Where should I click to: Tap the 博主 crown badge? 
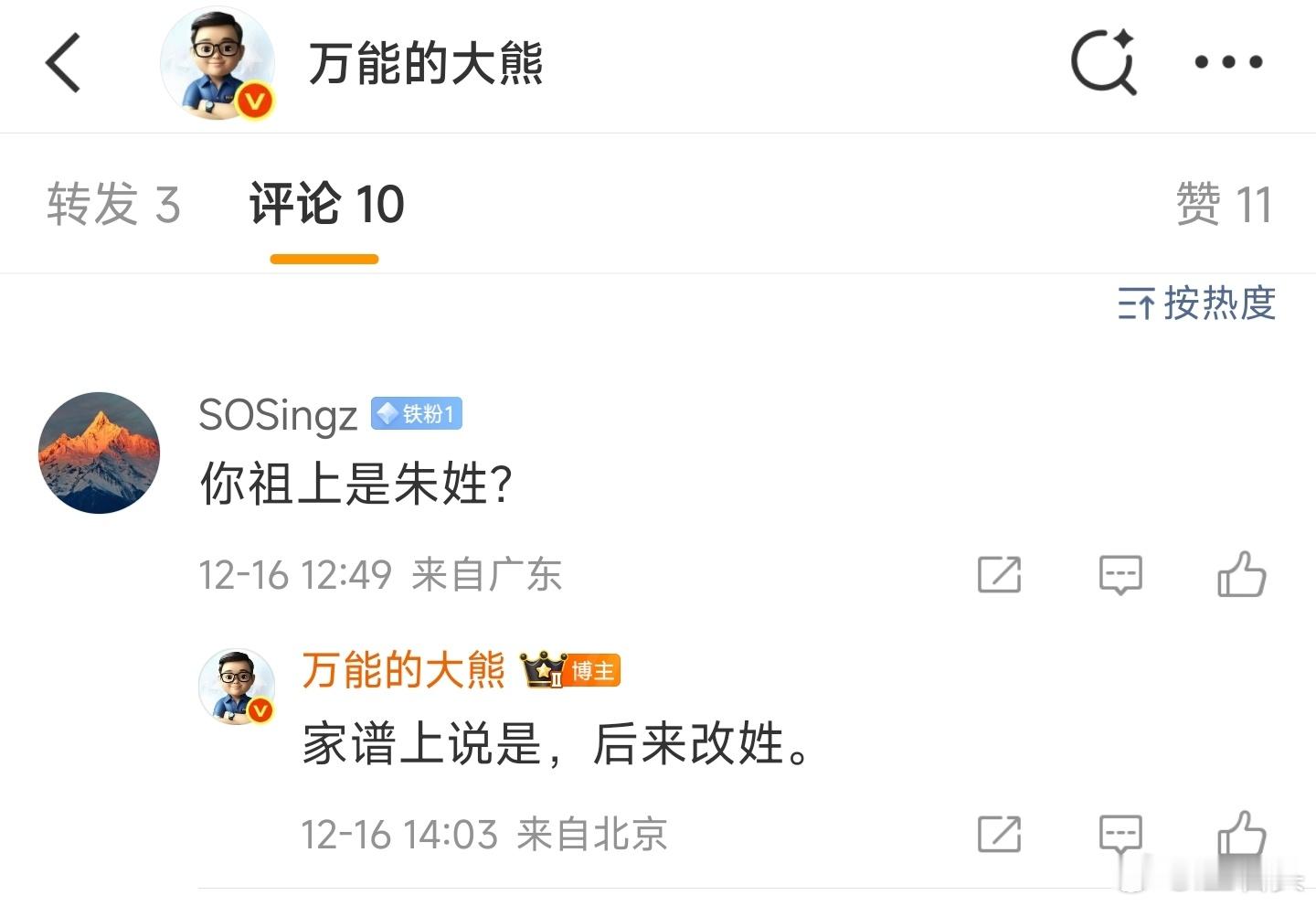571,671
